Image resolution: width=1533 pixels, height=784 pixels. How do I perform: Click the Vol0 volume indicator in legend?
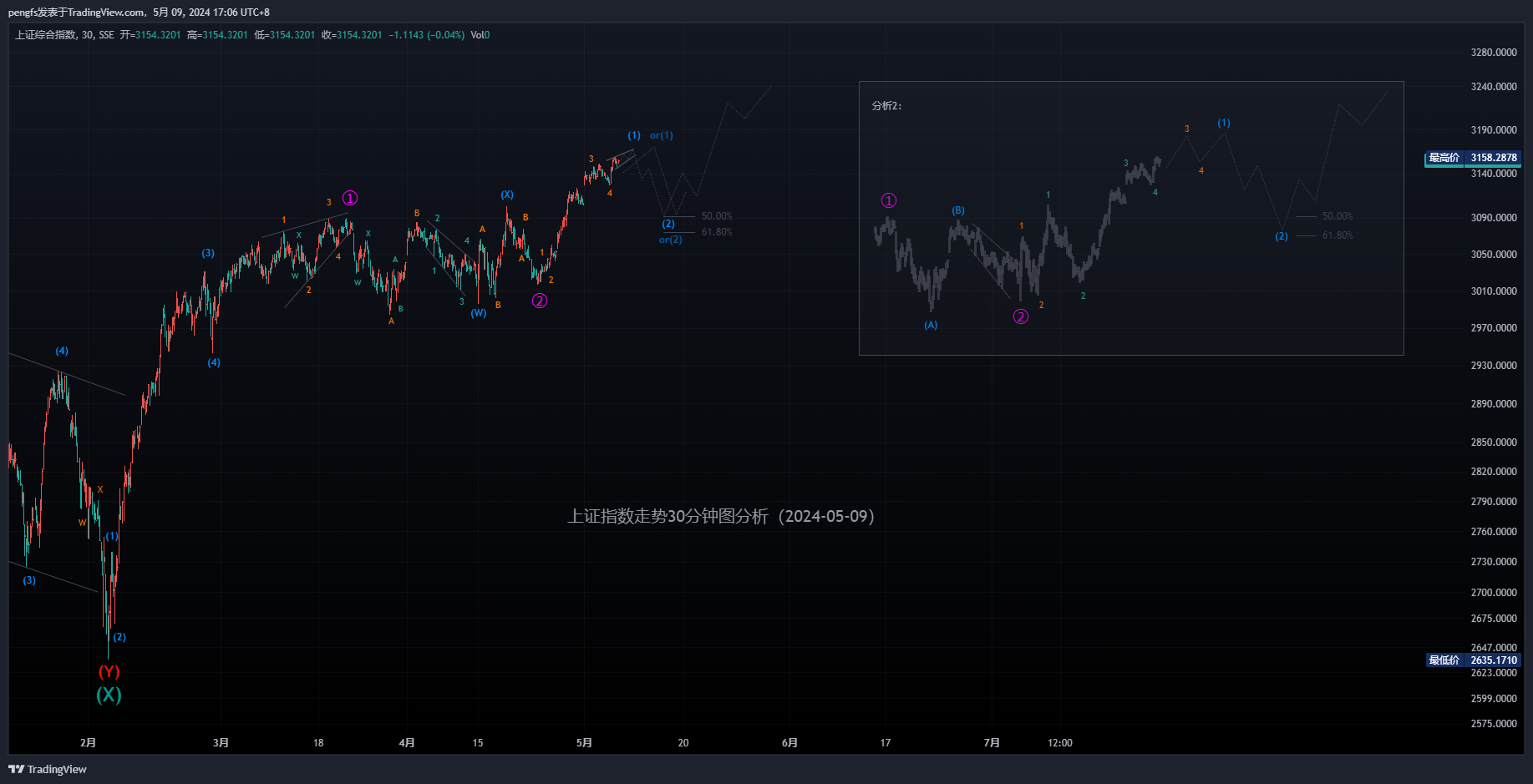click(x=480, y=35)
